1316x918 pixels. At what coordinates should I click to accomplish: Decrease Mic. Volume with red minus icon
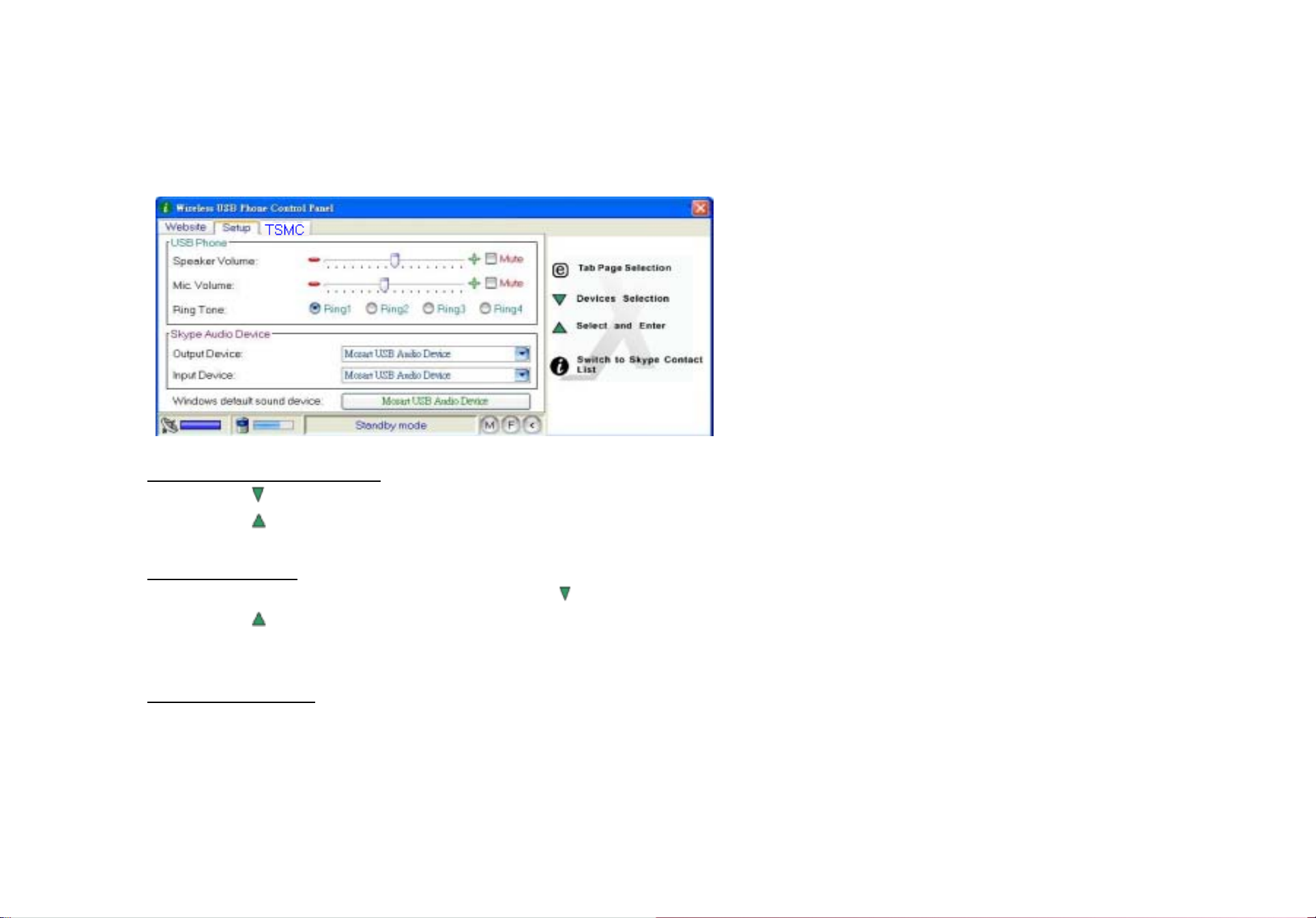314,284
